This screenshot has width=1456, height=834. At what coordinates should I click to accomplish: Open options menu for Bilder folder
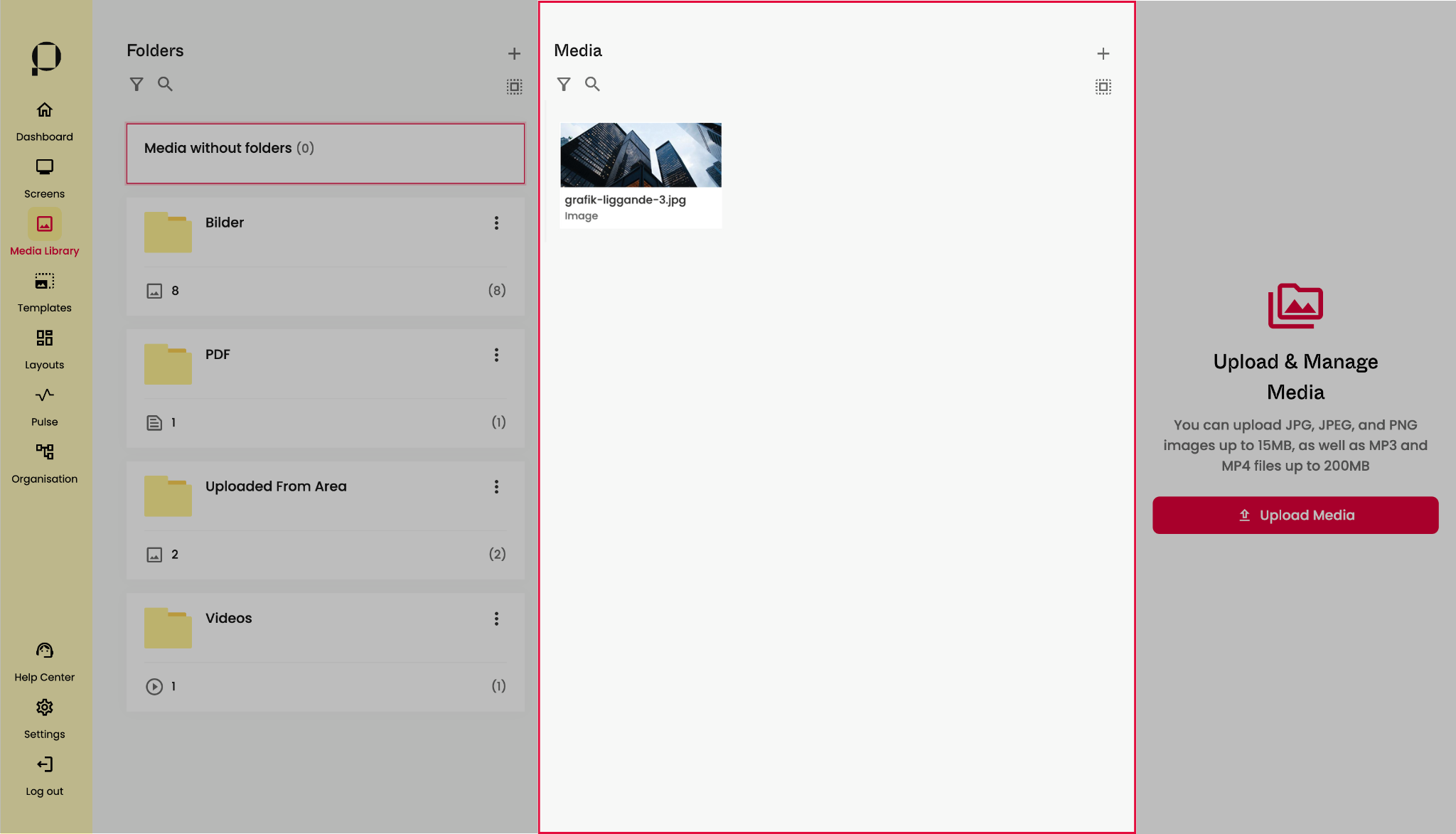[x=496, y=223]
